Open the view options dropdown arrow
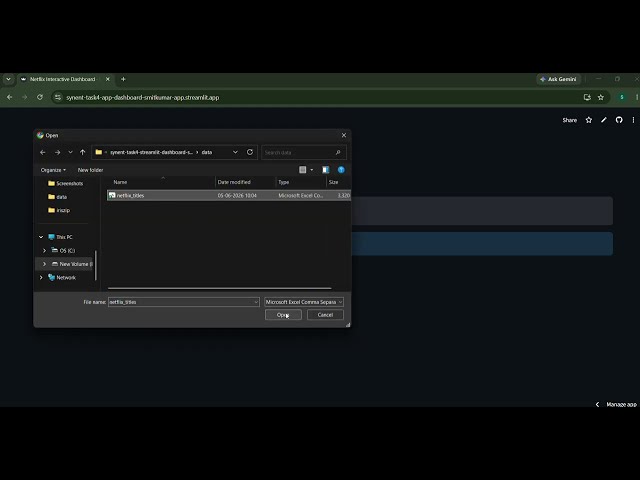 pos(312,170)
